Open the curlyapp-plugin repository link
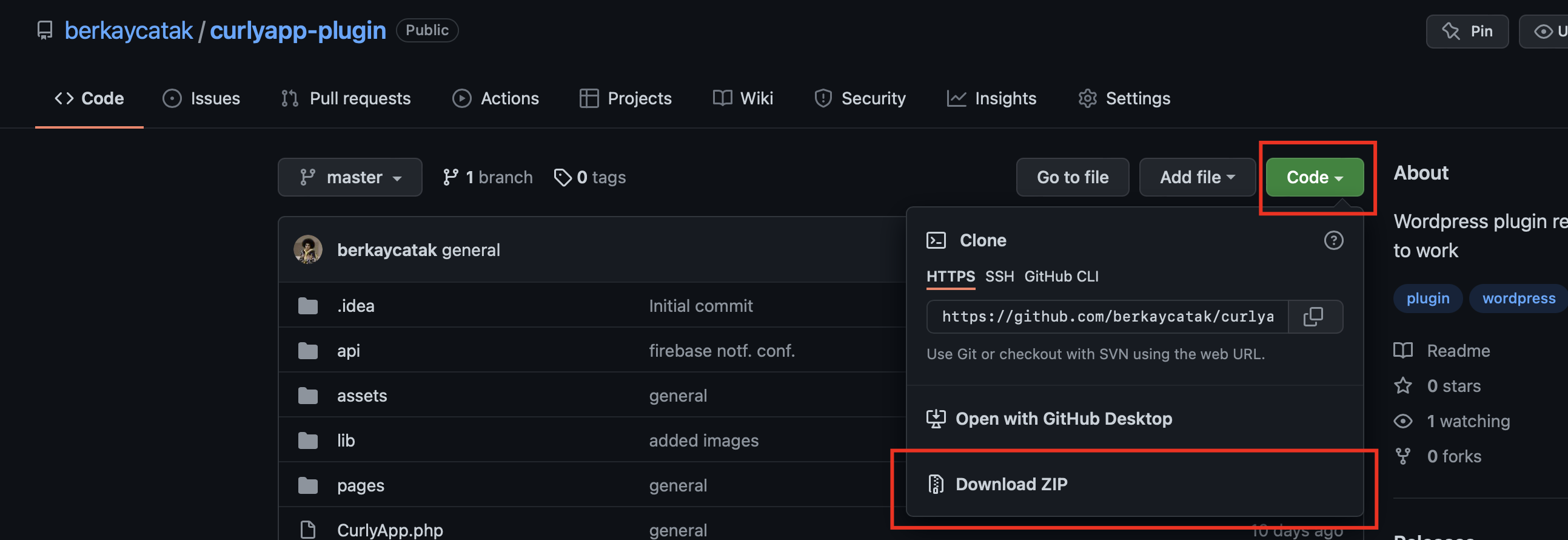 (x=298, y=30)
